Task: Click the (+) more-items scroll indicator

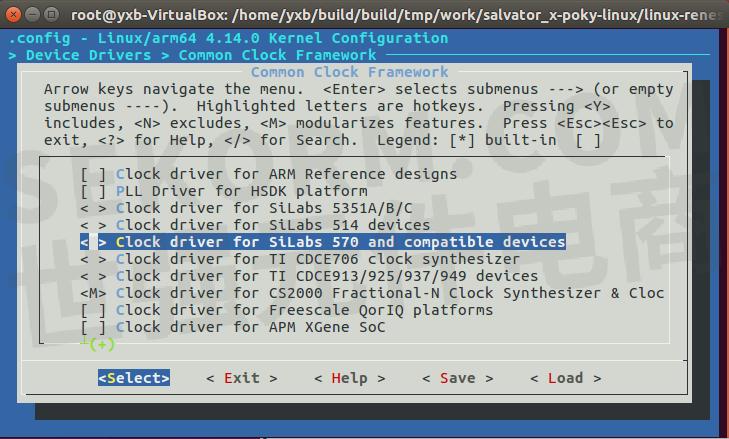Action: click(x=101, y=344)
